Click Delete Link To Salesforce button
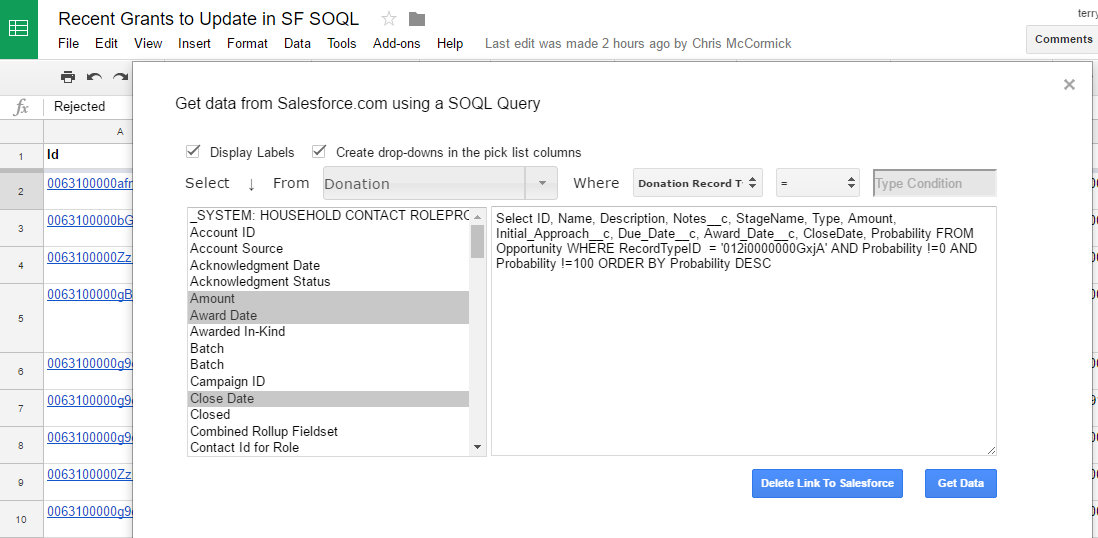 (828, 483)
